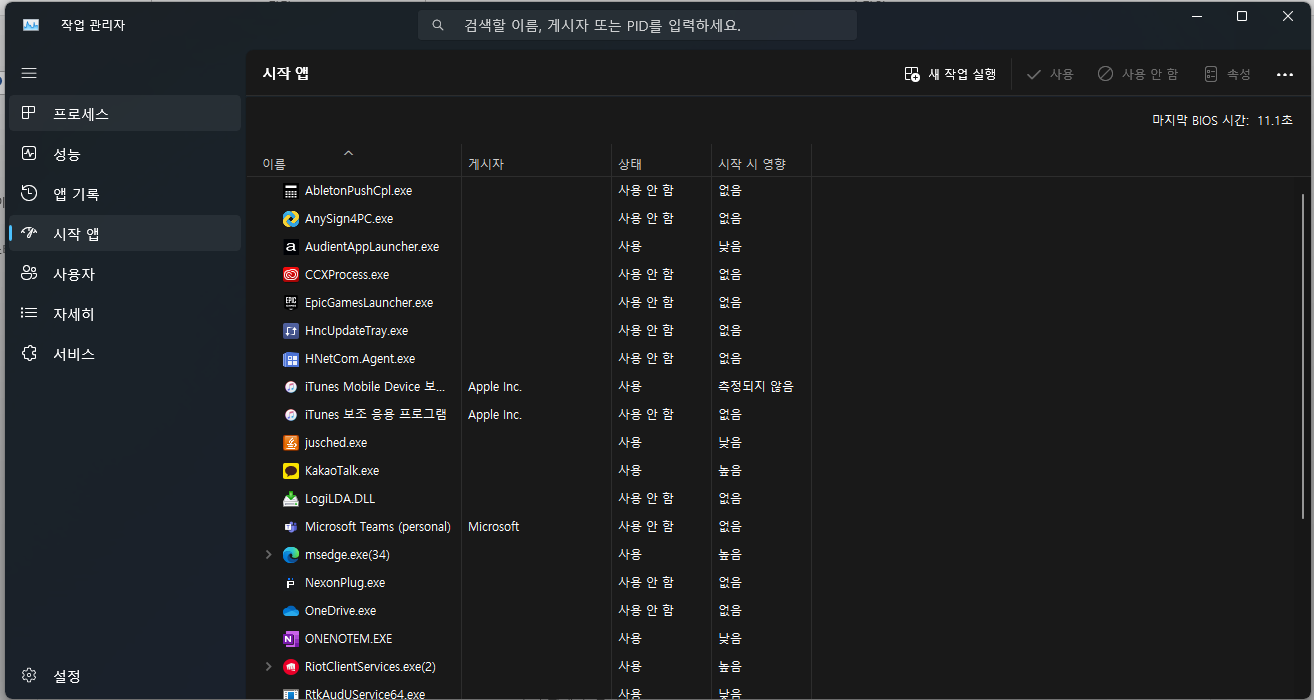1314x700 pixels.
Task: Click Apple Inc. publisher of iTunes Mobile Device
Action: click(495, 386)
